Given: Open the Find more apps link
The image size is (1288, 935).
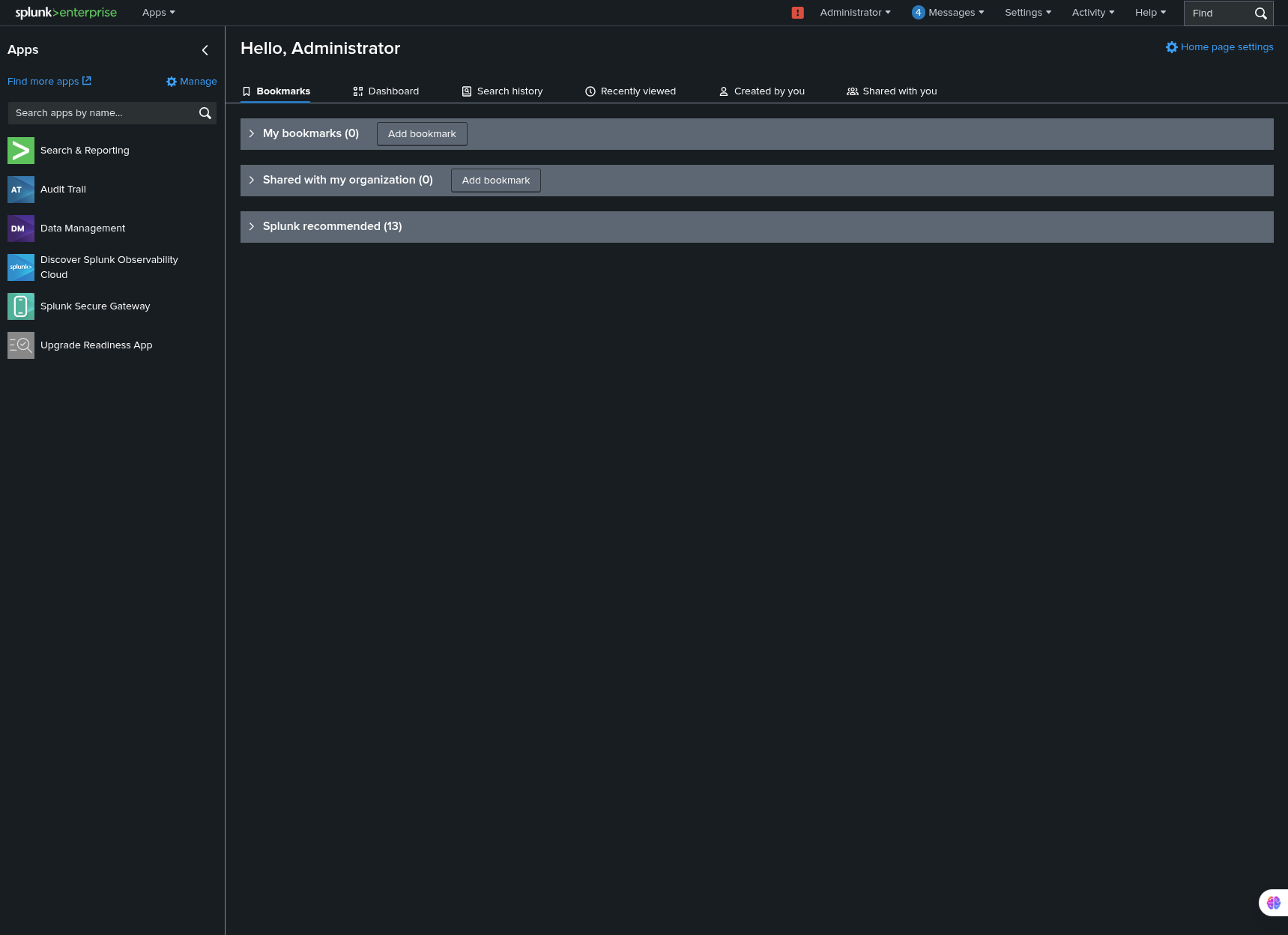Looking at the screenshot, I should pos(49,81).
